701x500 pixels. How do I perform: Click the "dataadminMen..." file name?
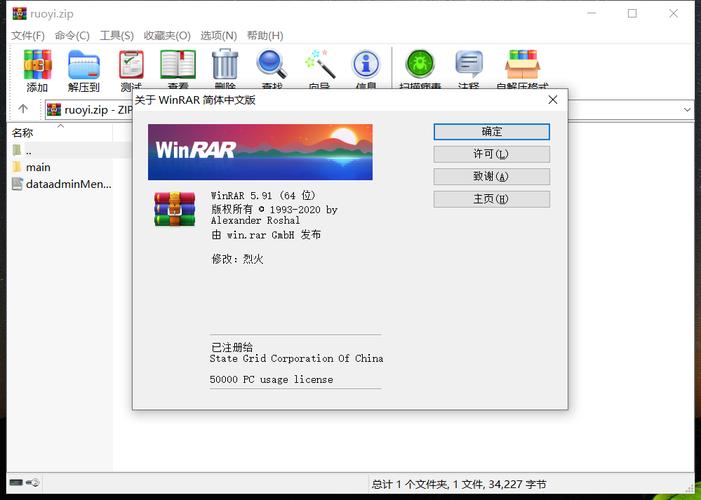[x=69, y=184]
